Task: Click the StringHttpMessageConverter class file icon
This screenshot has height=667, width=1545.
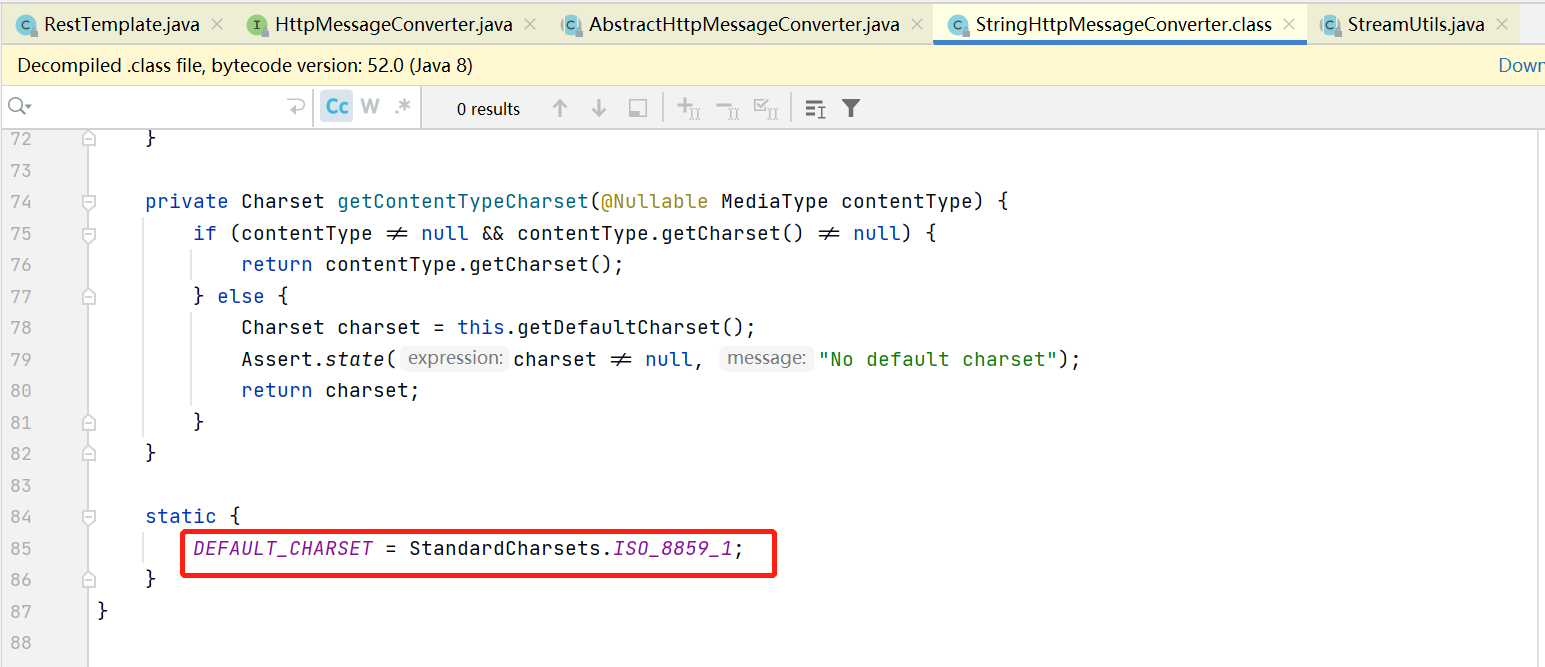Action: (x=958, y=25)
